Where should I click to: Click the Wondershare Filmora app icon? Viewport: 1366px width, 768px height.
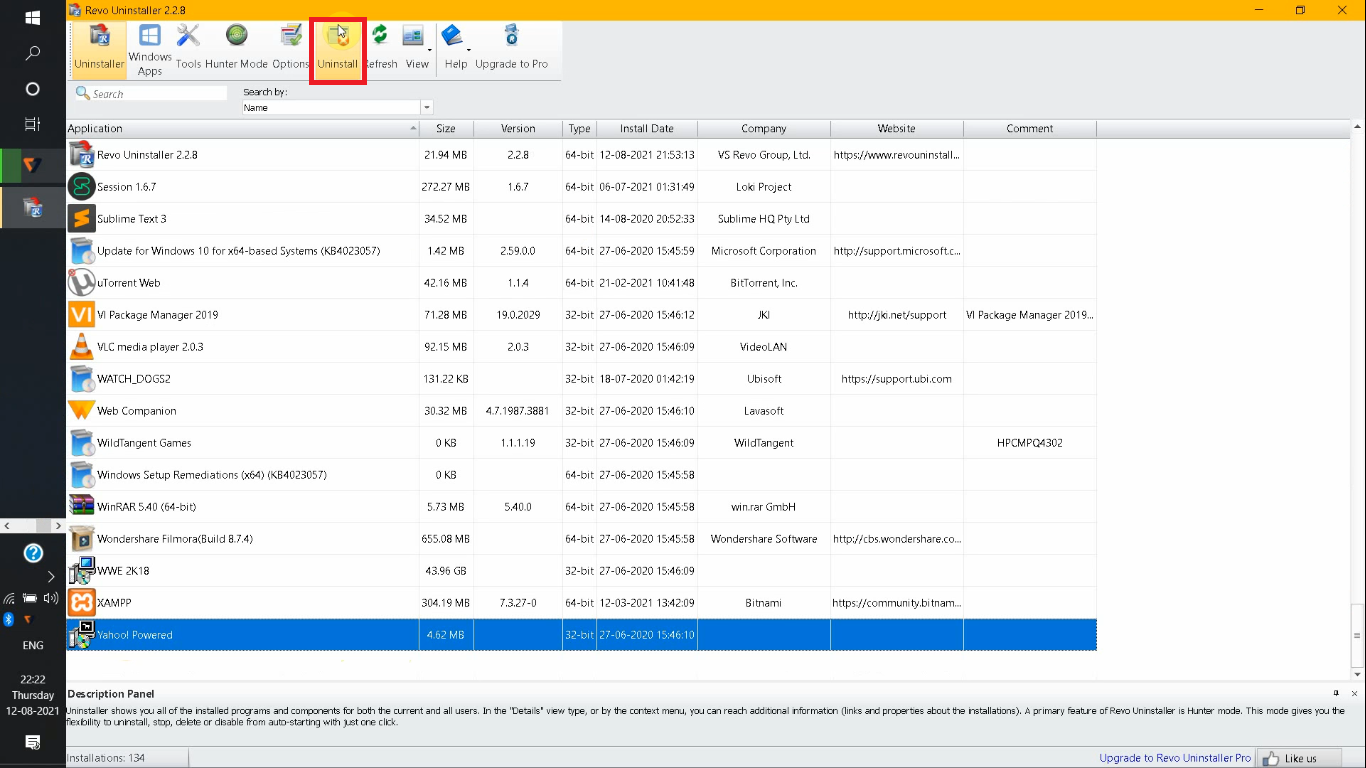pyautogui.click(x=81, y=539)
